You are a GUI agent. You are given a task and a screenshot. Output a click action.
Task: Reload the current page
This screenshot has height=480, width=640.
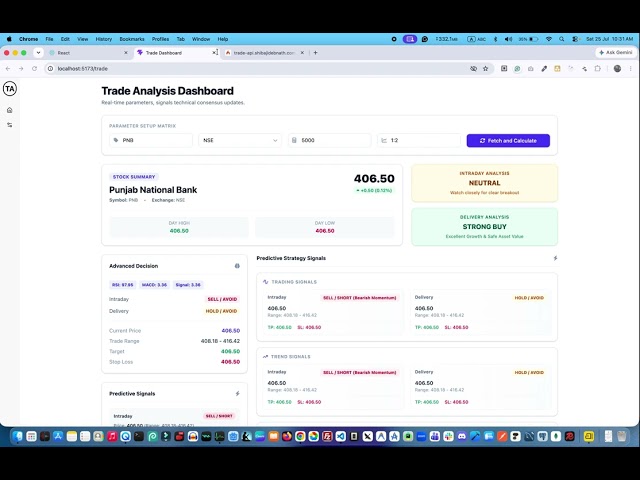click(35, 69)
